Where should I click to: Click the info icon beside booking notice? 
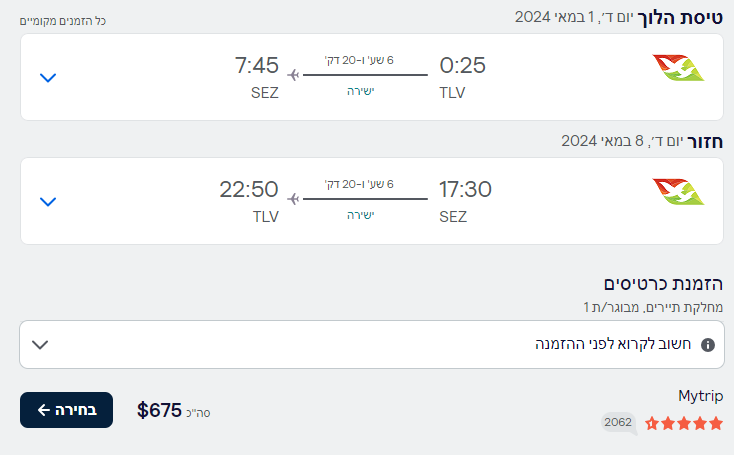(x=707, y=345)
